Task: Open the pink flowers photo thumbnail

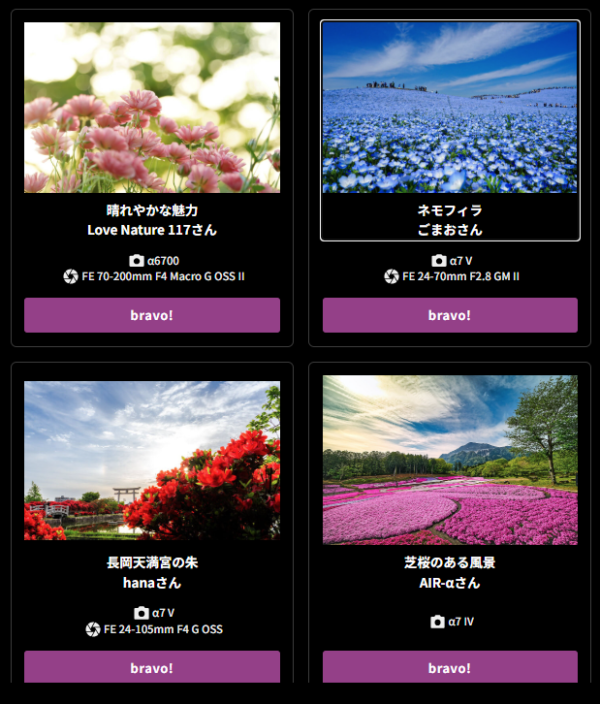Action: point(152,107)
